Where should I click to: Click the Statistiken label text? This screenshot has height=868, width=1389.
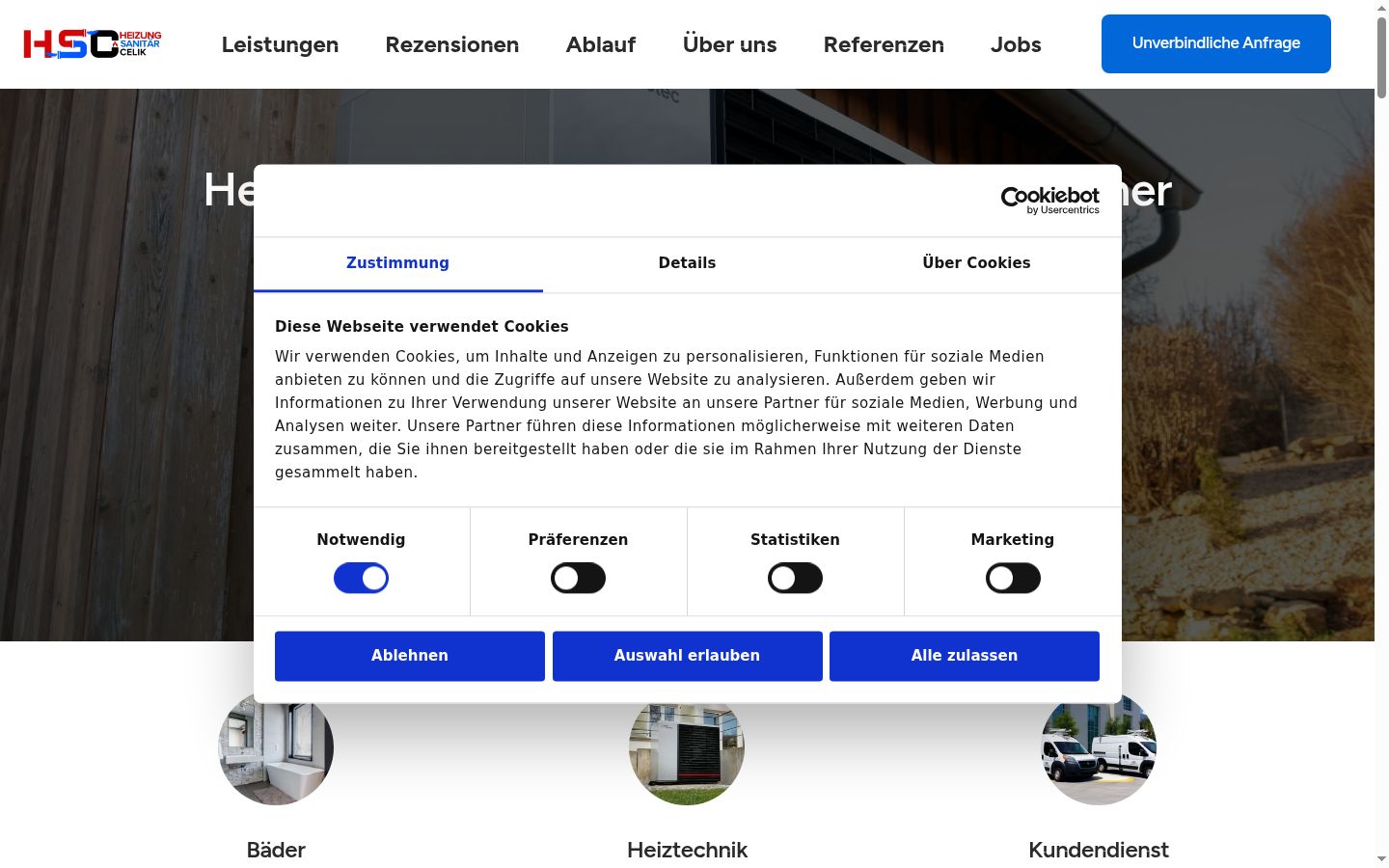click(795, 540)
